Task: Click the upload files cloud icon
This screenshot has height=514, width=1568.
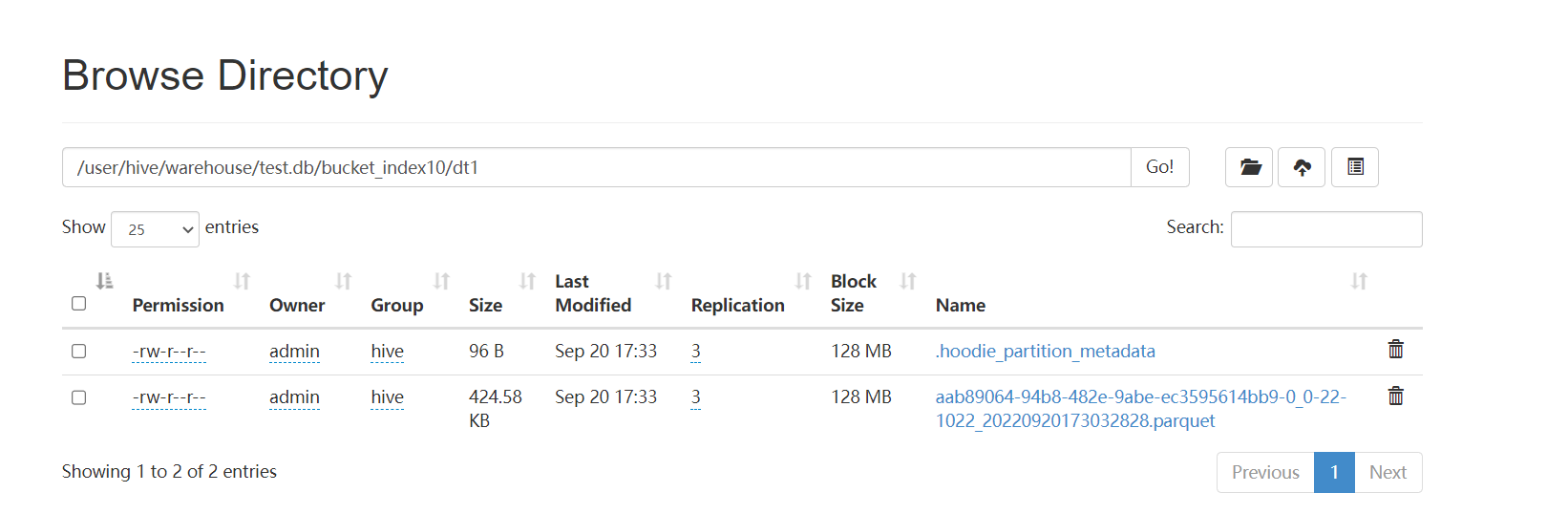Action: [1302, 167]
